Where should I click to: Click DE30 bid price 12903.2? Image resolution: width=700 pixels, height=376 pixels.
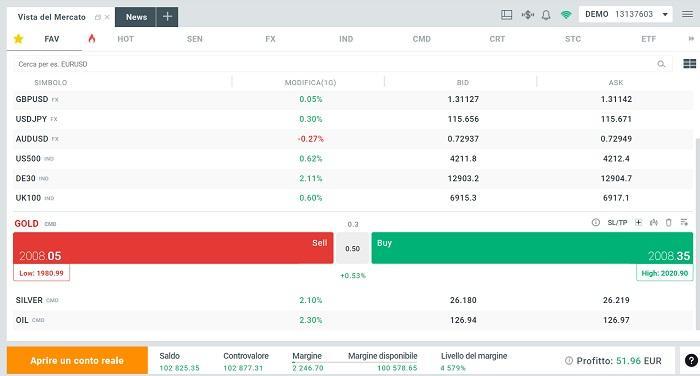tap(463, 178)
